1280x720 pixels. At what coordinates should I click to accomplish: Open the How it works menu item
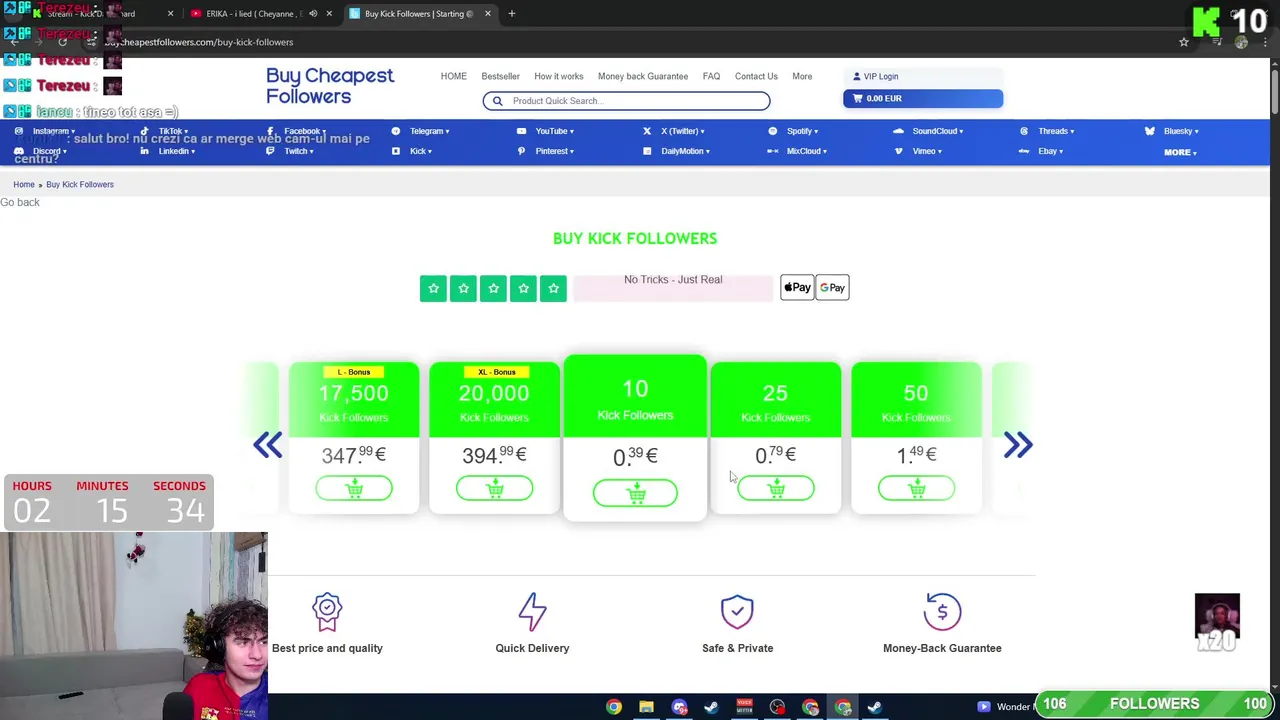tap(558, 76)
